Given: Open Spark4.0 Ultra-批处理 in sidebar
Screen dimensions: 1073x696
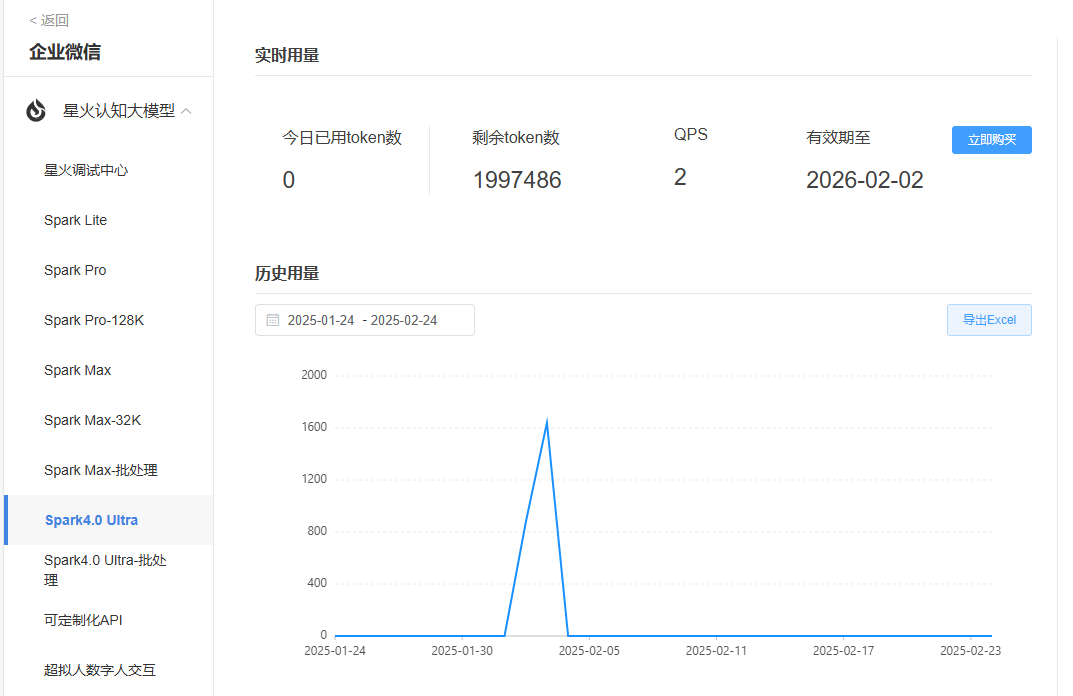Looking at the screenshot, I should point(105,570).
